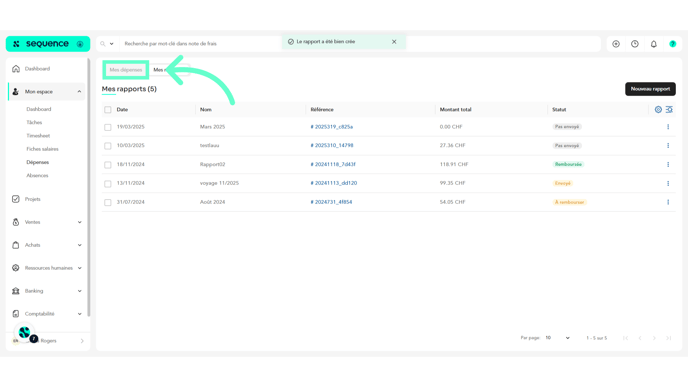Click the Achats shopping bag icon
This screenshot has width=688, height=387.
(x=16, y=245)
